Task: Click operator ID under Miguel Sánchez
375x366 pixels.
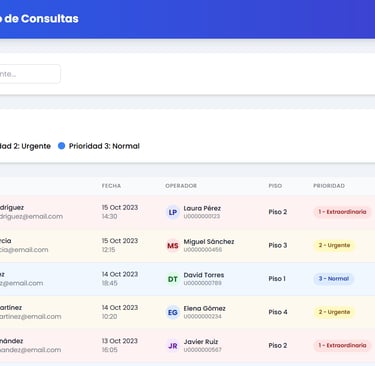Action: coord(203,250)
